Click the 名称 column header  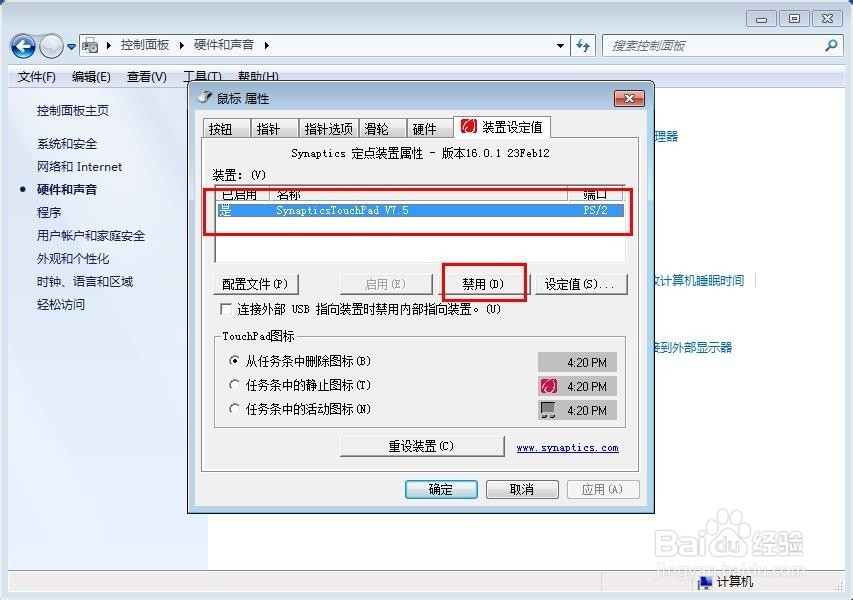418,194
